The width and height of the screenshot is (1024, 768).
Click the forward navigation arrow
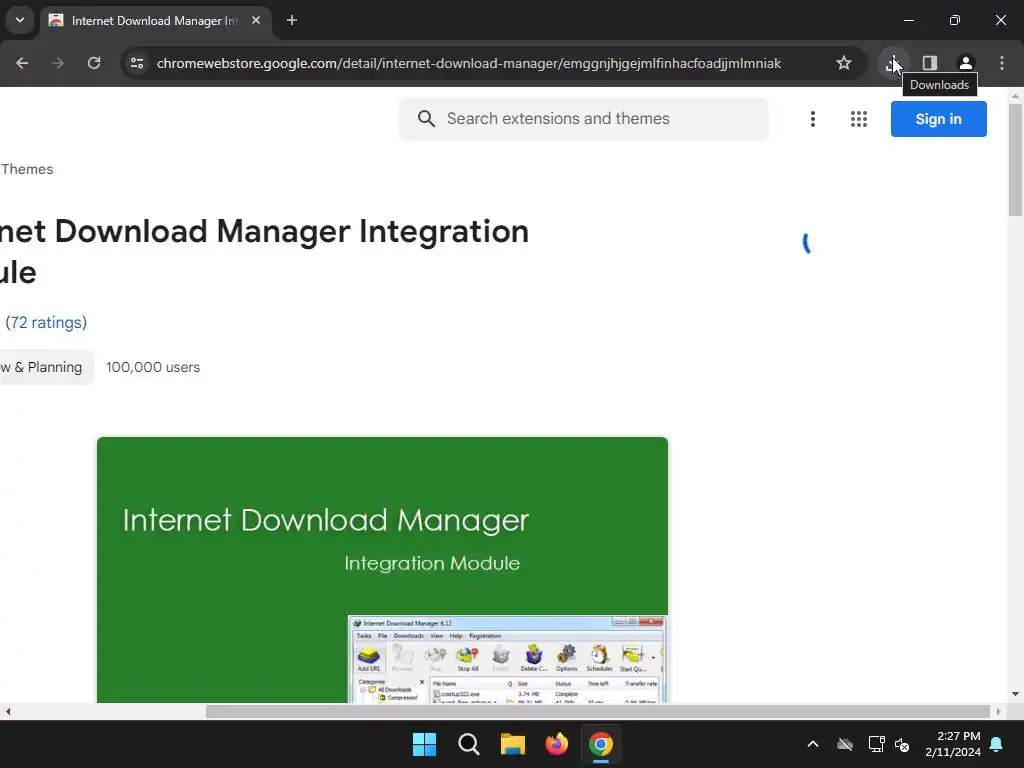pyautogui.click(x=58, y=63)
